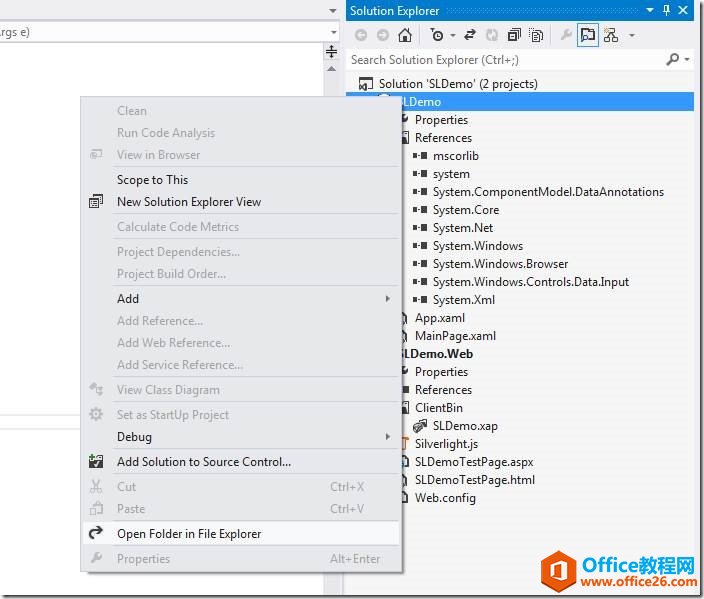
Task: Select References under the SLDemo project
Action: coord(443,138)
